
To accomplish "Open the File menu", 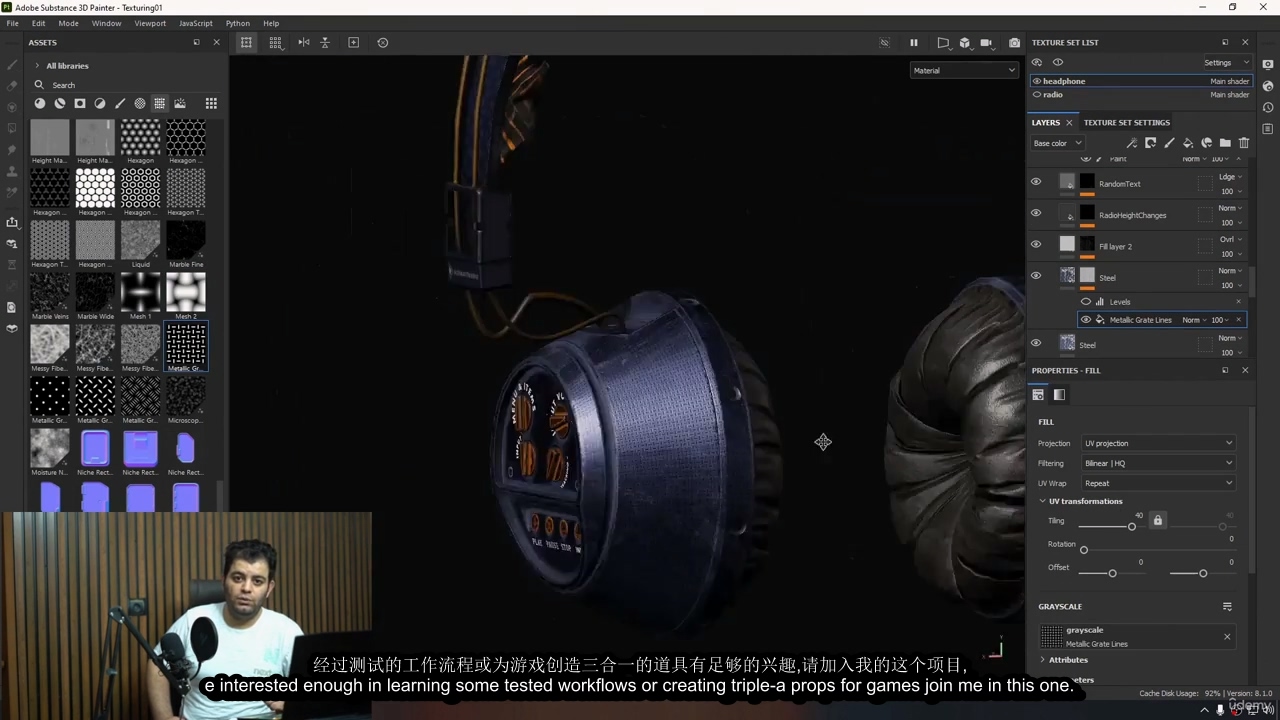I will point(12,23).
